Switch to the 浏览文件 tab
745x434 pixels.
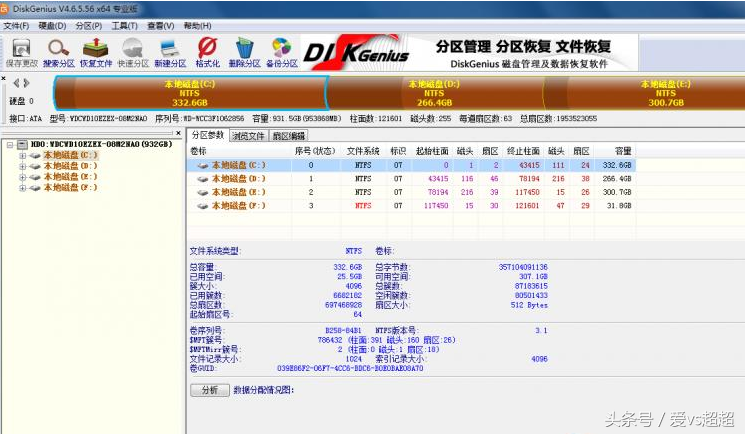248,136
